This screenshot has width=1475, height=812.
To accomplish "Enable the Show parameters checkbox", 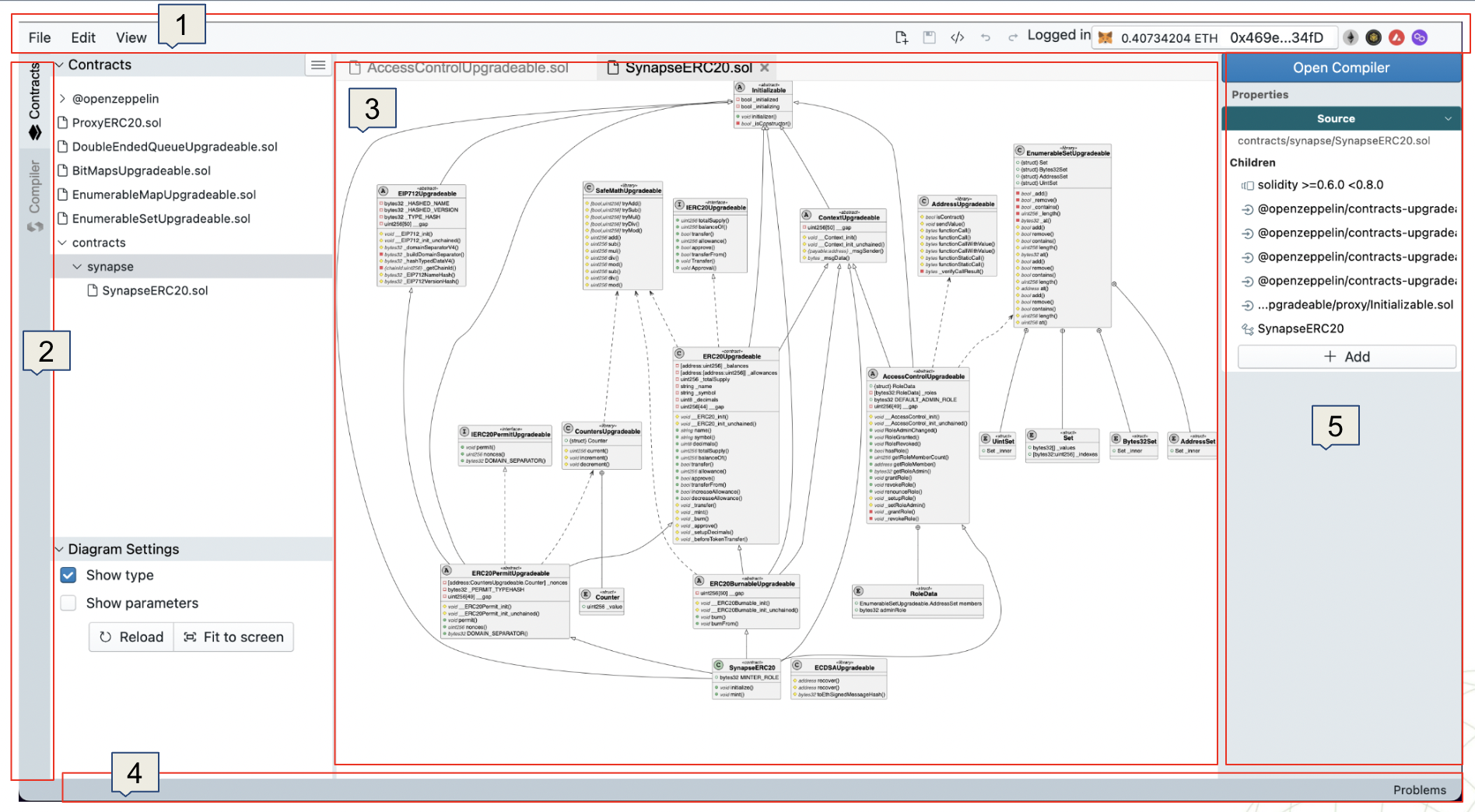I will click(x=68, y=603).
